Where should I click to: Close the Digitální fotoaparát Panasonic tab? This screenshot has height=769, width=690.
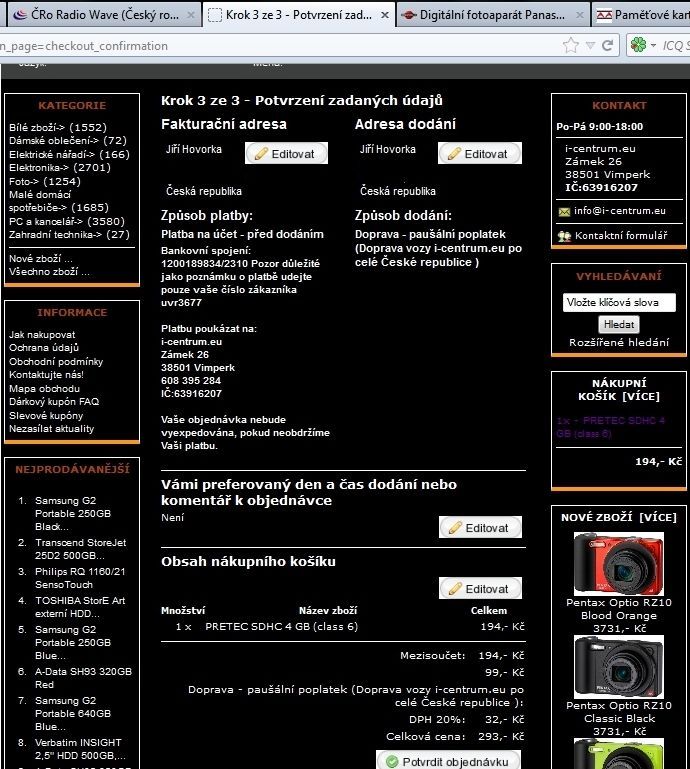point(579,15)
